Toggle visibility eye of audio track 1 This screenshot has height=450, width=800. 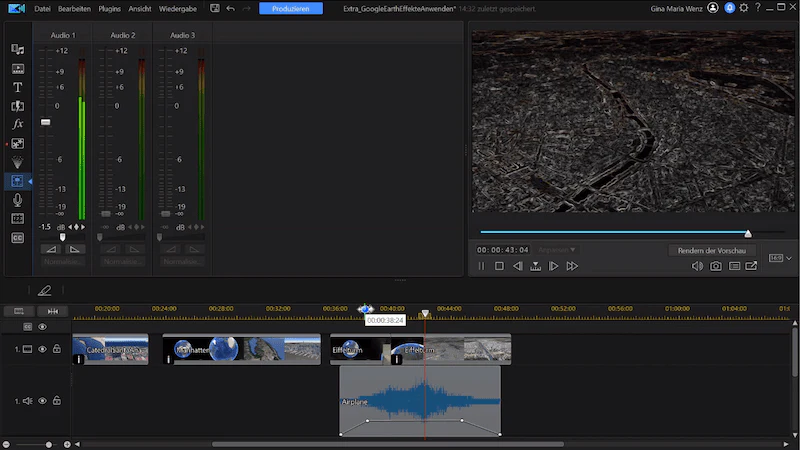42,401
